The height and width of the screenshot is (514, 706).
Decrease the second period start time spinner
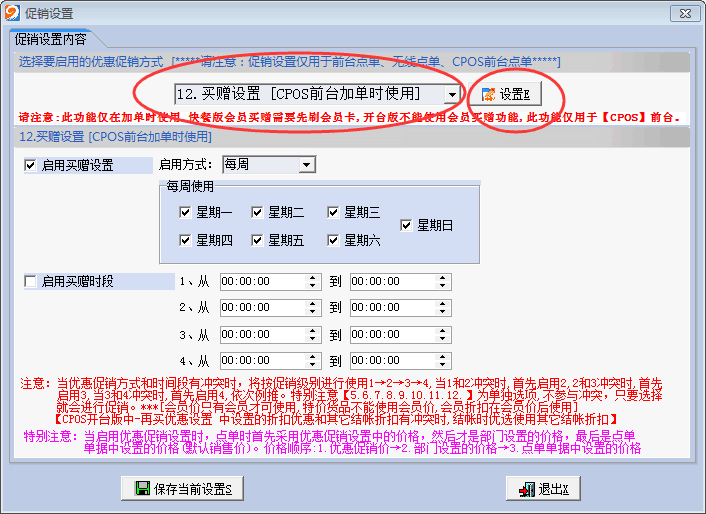pos(313,312)
